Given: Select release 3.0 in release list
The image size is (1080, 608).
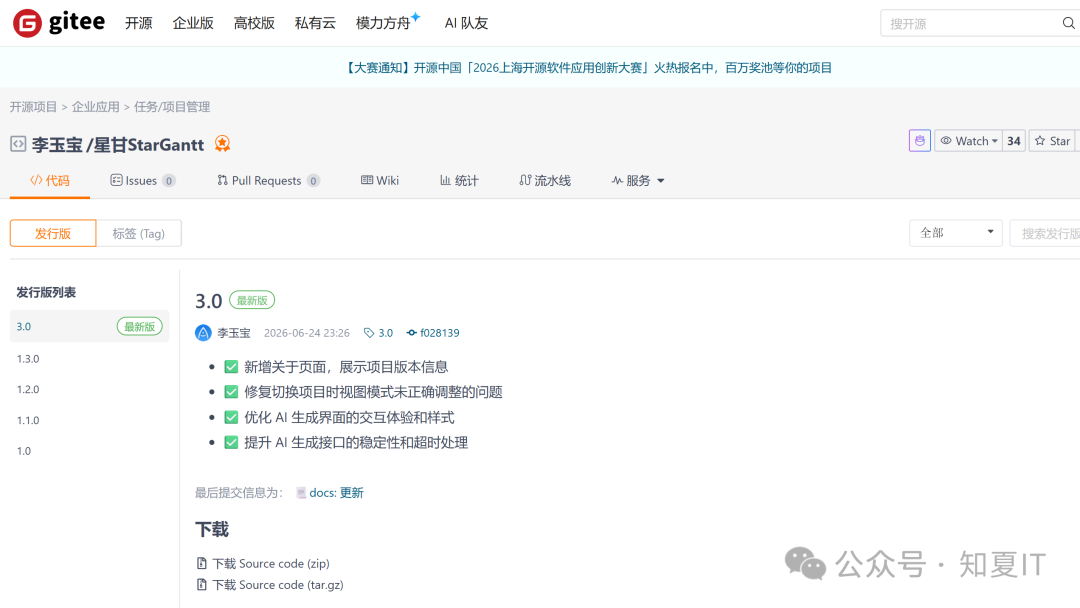Looking at the screenshot, I should pyautogui.click(x=90, y=326).
